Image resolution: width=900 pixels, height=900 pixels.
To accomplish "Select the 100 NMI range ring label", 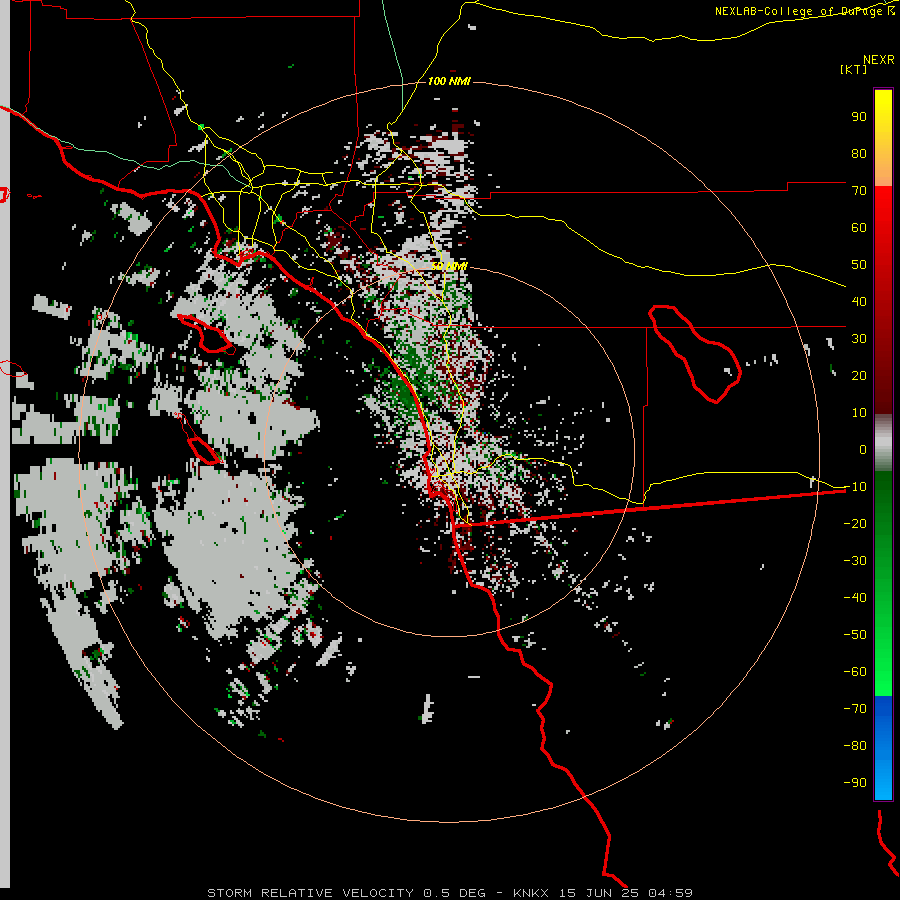I will tap(449, 81).
